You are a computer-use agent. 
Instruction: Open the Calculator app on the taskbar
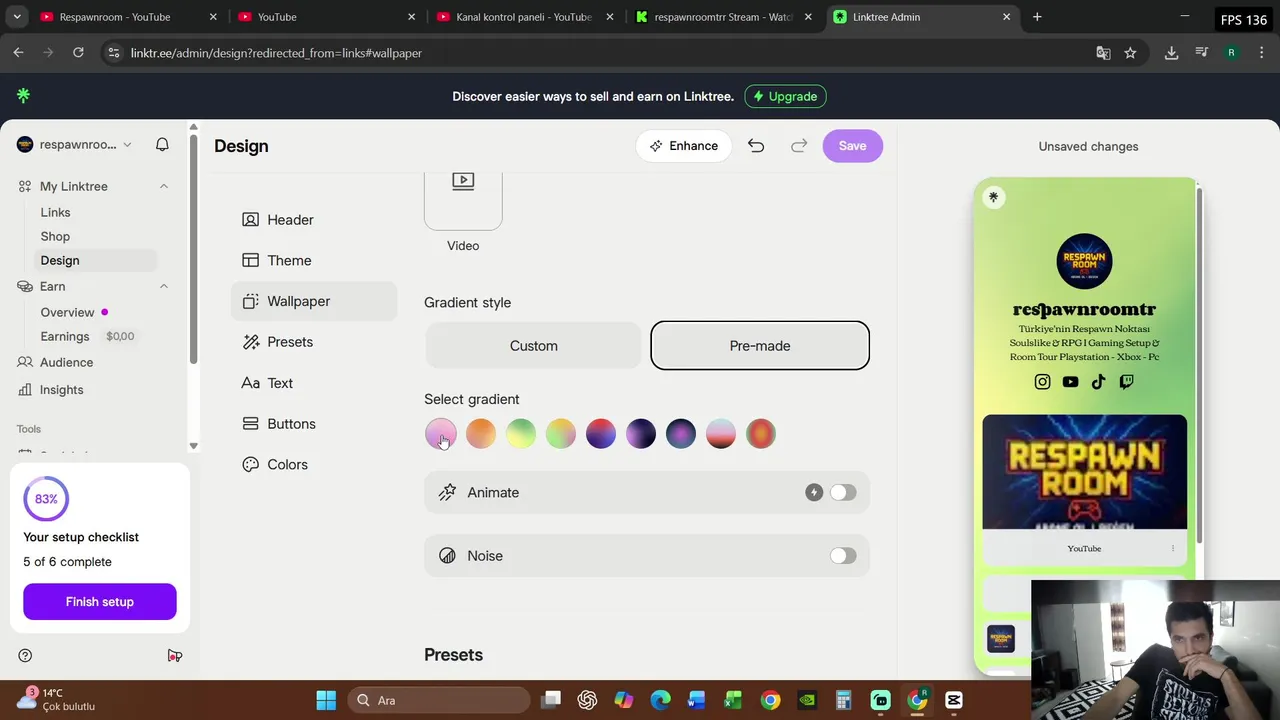(843, 700)
